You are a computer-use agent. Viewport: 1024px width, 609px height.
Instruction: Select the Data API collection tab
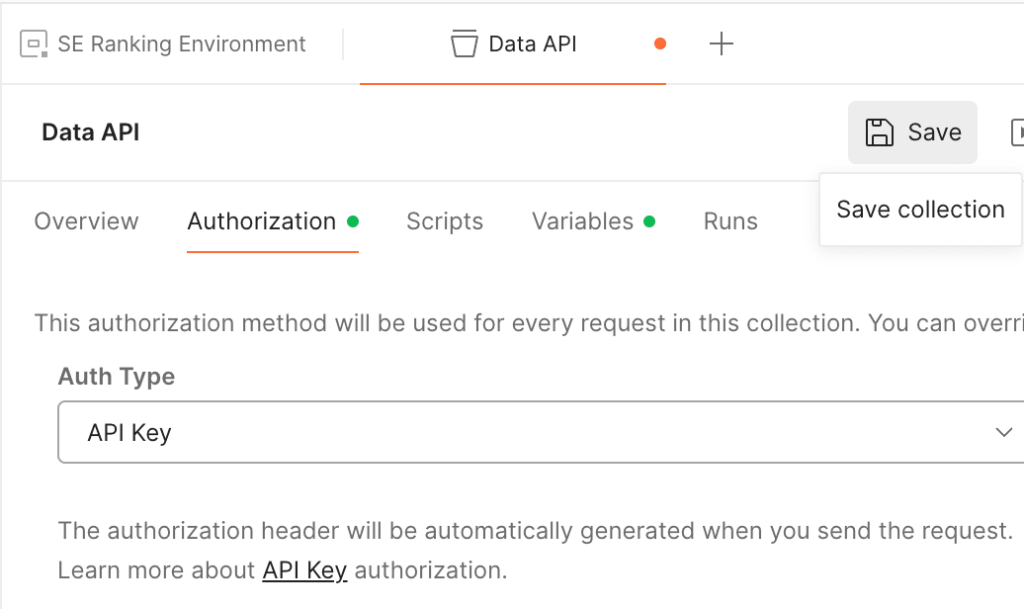513,44
